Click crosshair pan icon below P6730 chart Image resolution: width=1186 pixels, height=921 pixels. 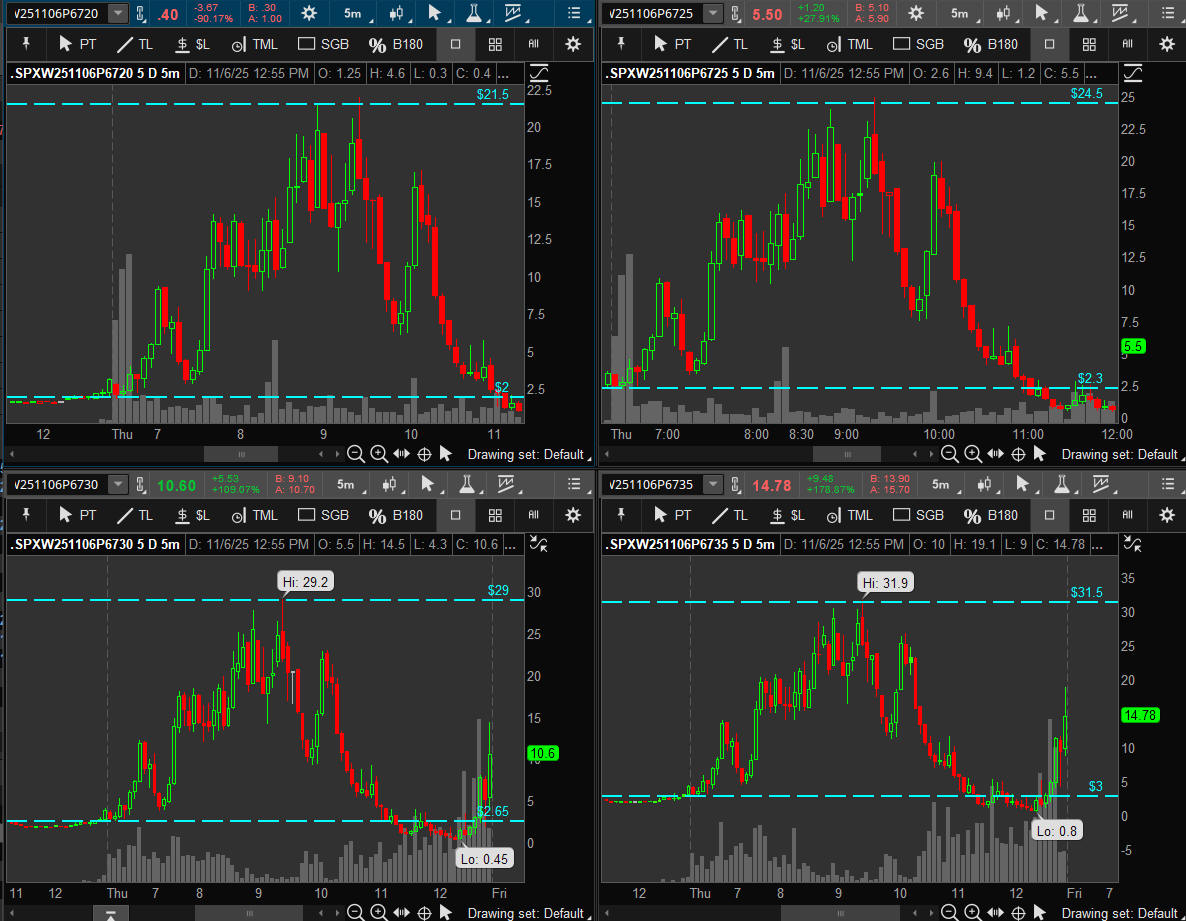pos(423,913)
